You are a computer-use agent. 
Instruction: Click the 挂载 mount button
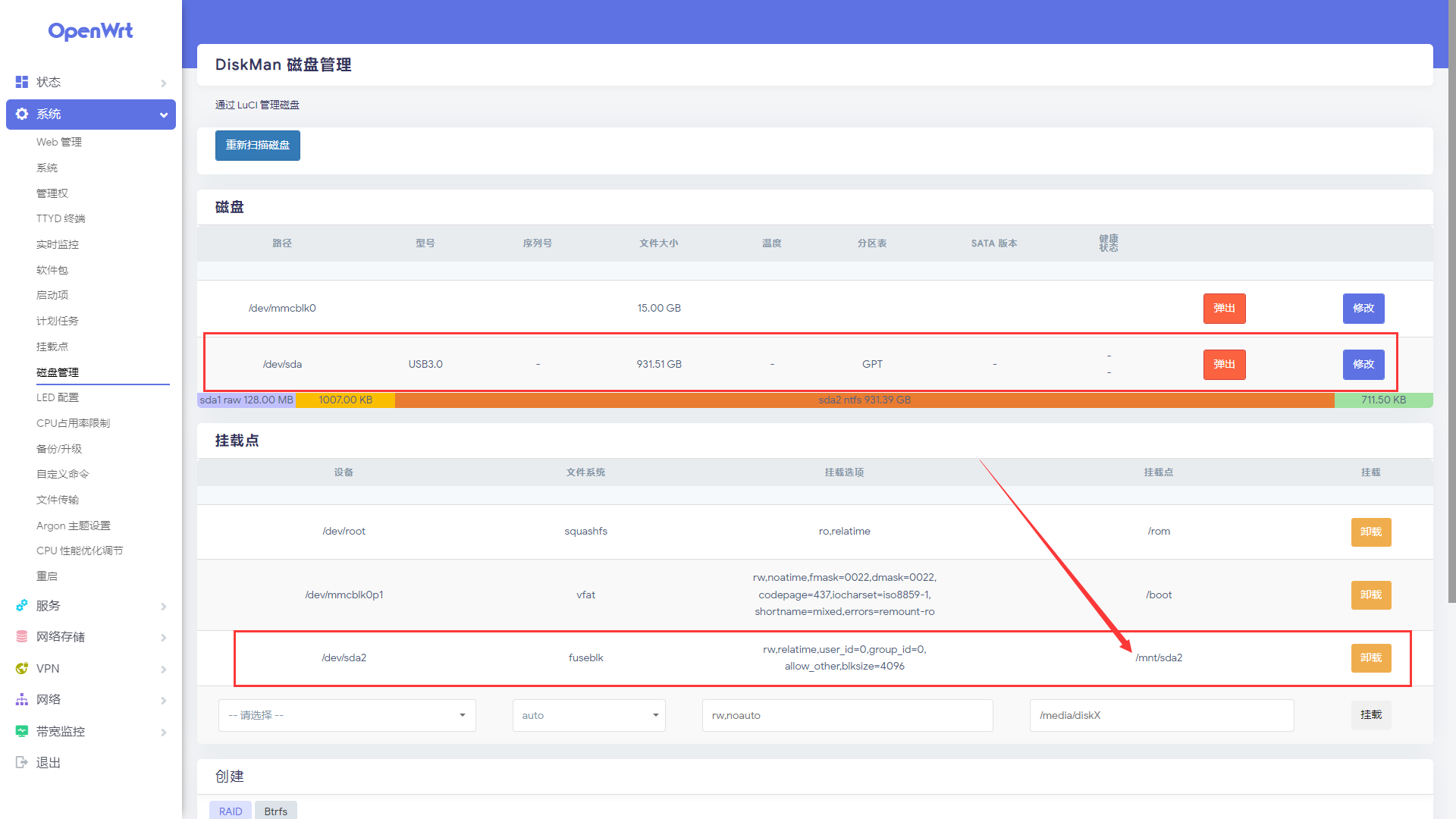click(1371, 715)
